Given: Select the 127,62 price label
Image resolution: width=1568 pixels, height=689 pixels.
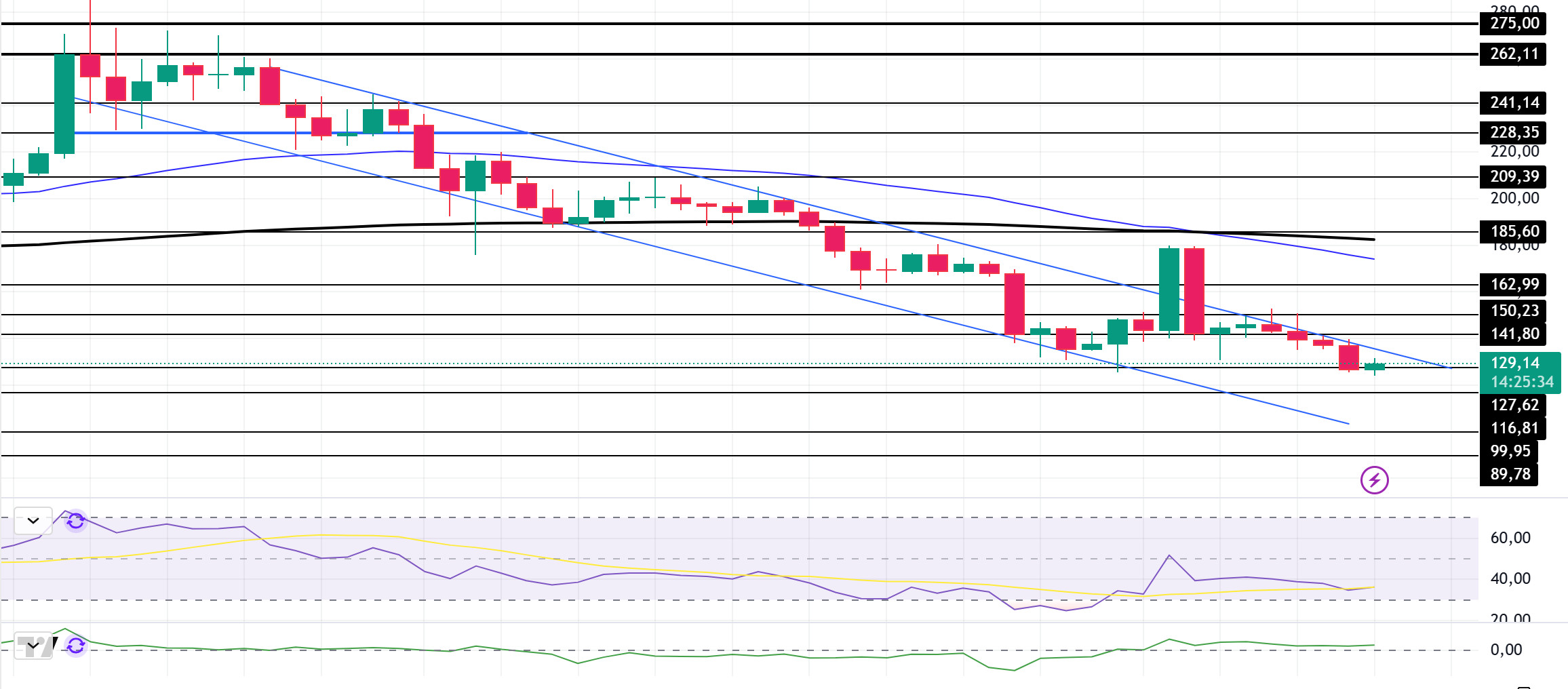Looking at the screenshot, I should pyautogui.click(x=1513, y=405).
